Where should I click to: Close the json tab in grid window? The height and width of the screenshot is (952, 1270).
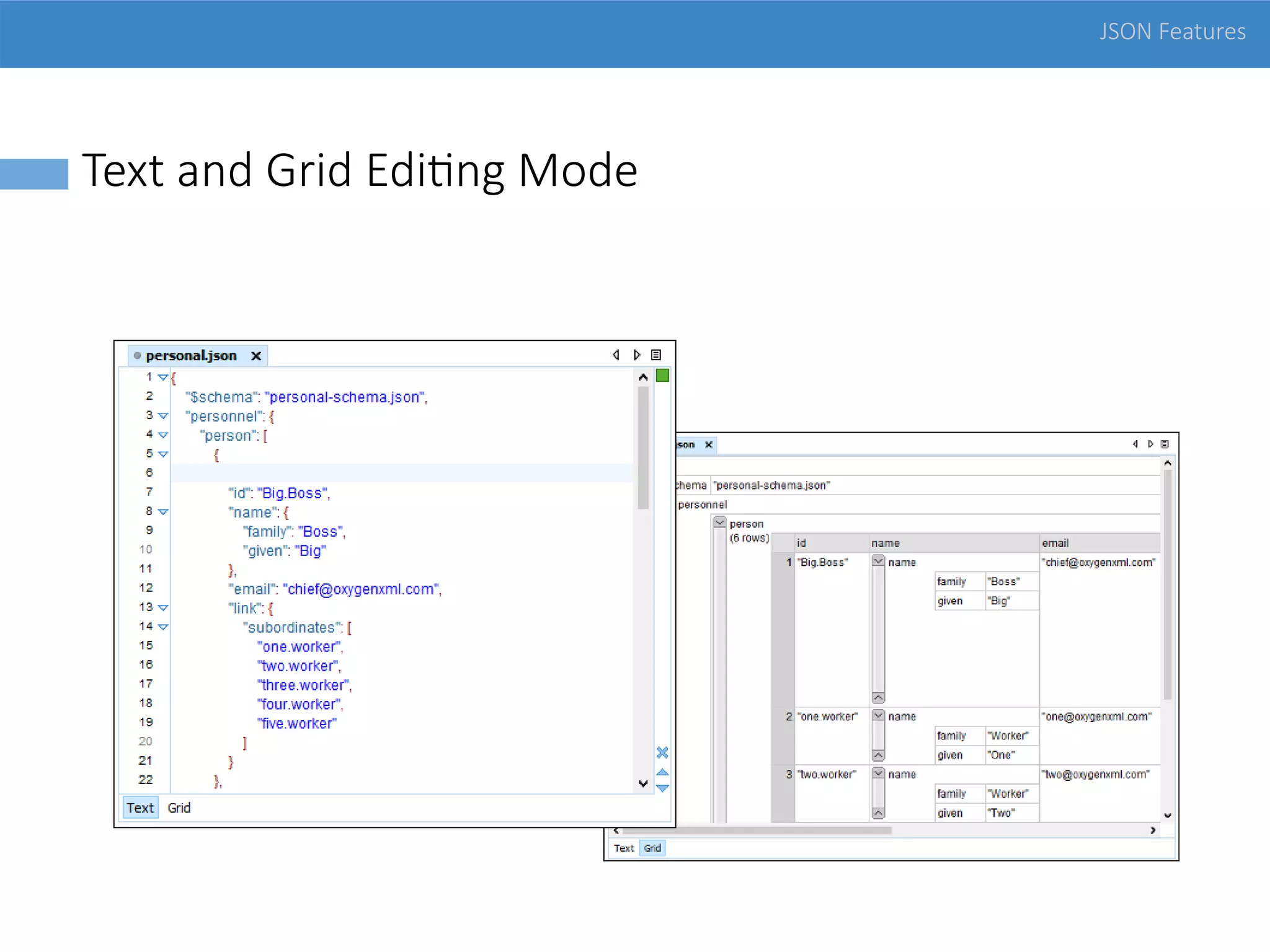click(x=708, y=444)
